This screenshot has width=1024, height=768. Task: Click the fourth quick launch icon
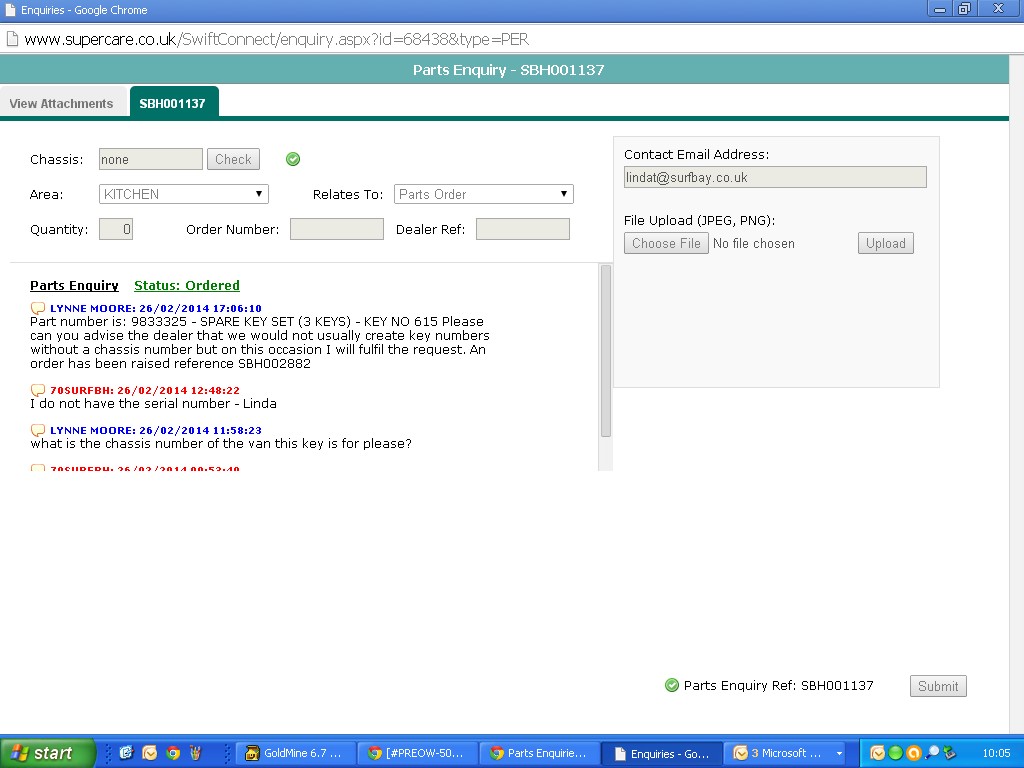tap(196, 753)
